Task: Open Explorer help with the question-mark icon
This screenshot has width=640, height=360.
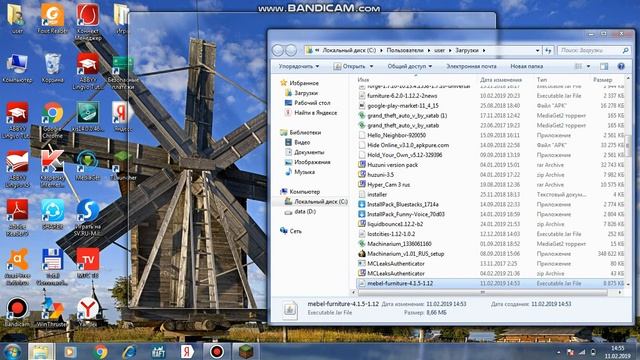Action: (621, 66)
